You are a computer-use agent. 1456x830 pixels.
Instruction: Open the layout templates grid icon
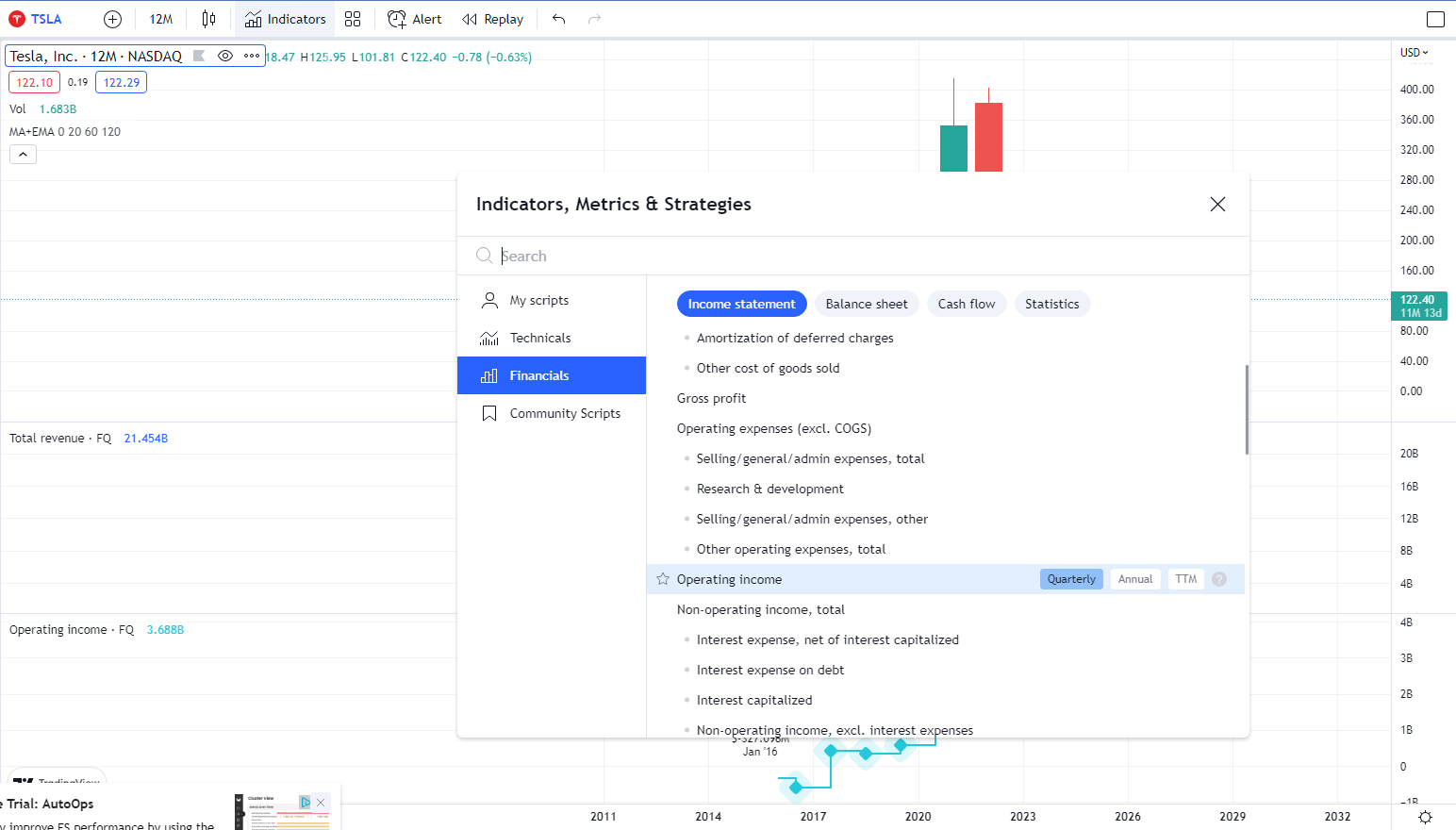(x=353, y=19)
